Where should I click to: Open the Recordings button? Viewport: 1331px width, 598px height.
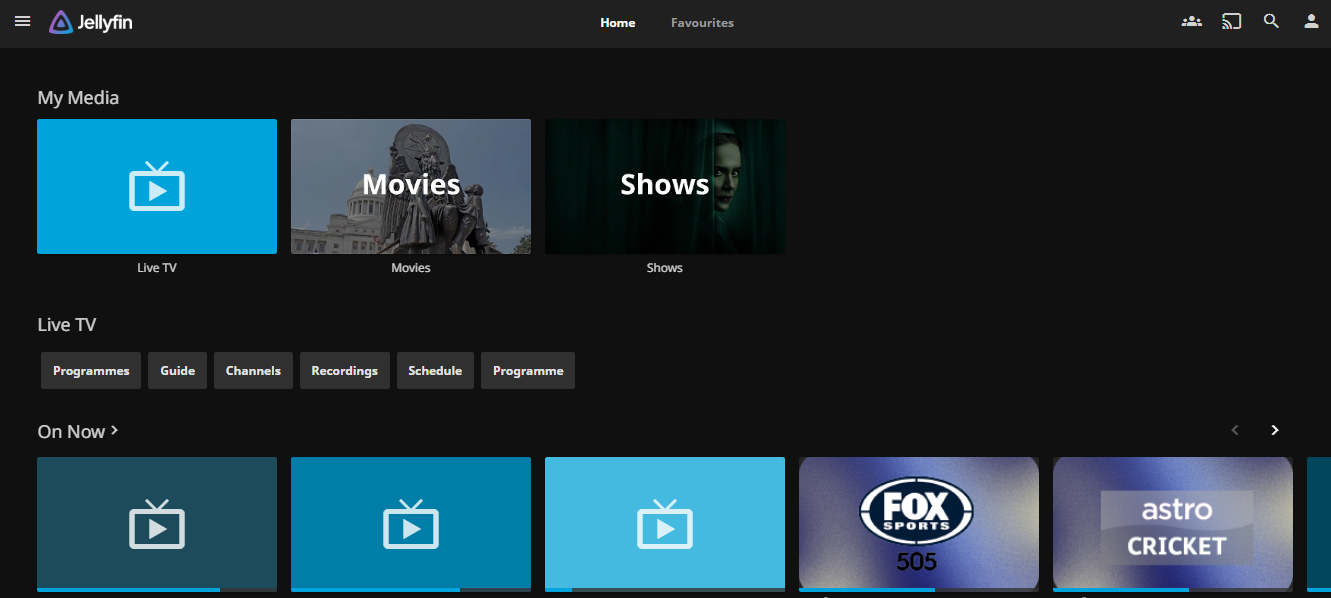point(345,370)
